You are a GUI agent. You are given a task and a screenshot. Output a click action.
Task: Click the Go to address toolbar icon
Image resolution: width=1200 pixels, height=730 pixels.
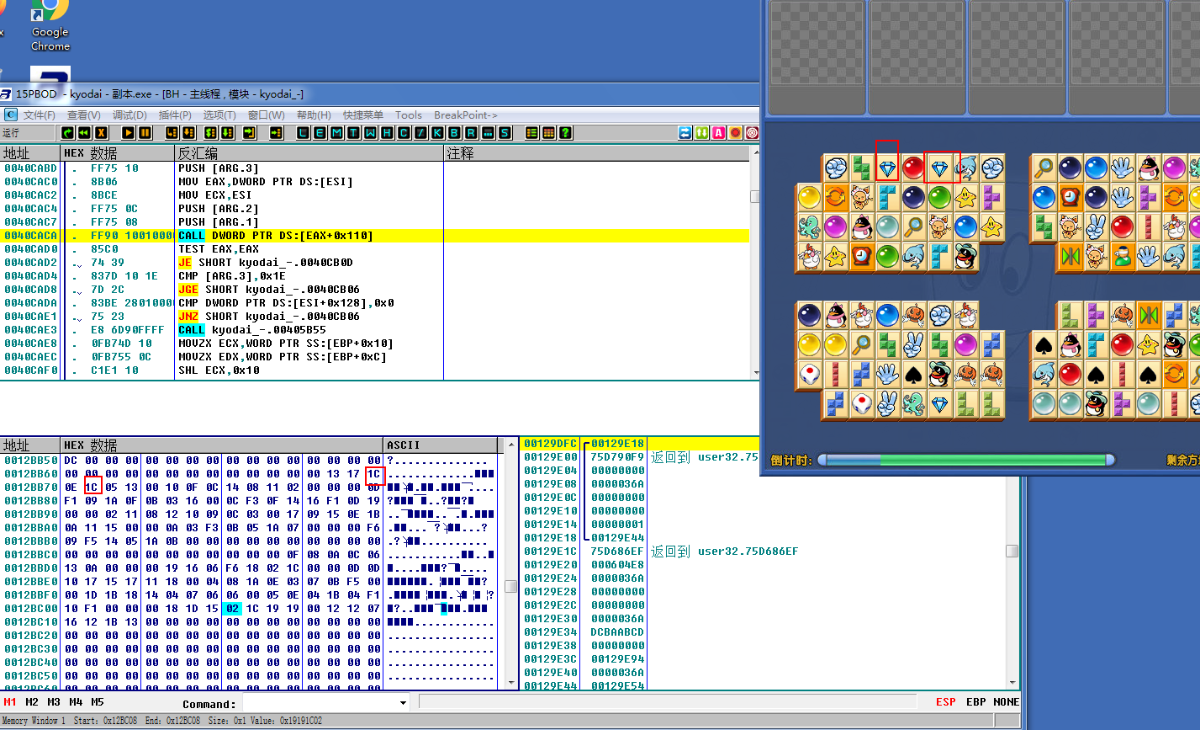pyautogui.click(x=275, y=132)
